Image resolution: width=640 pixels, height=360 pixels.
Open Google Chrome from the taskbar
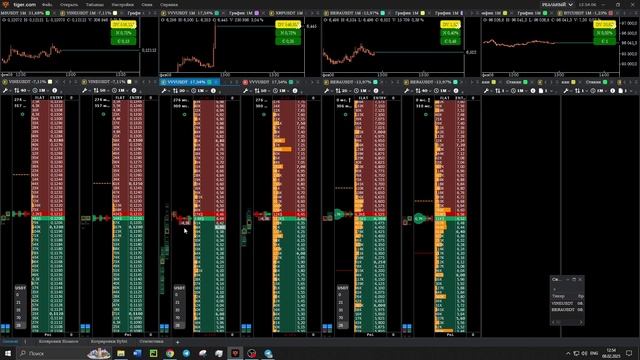coord(170,353)
